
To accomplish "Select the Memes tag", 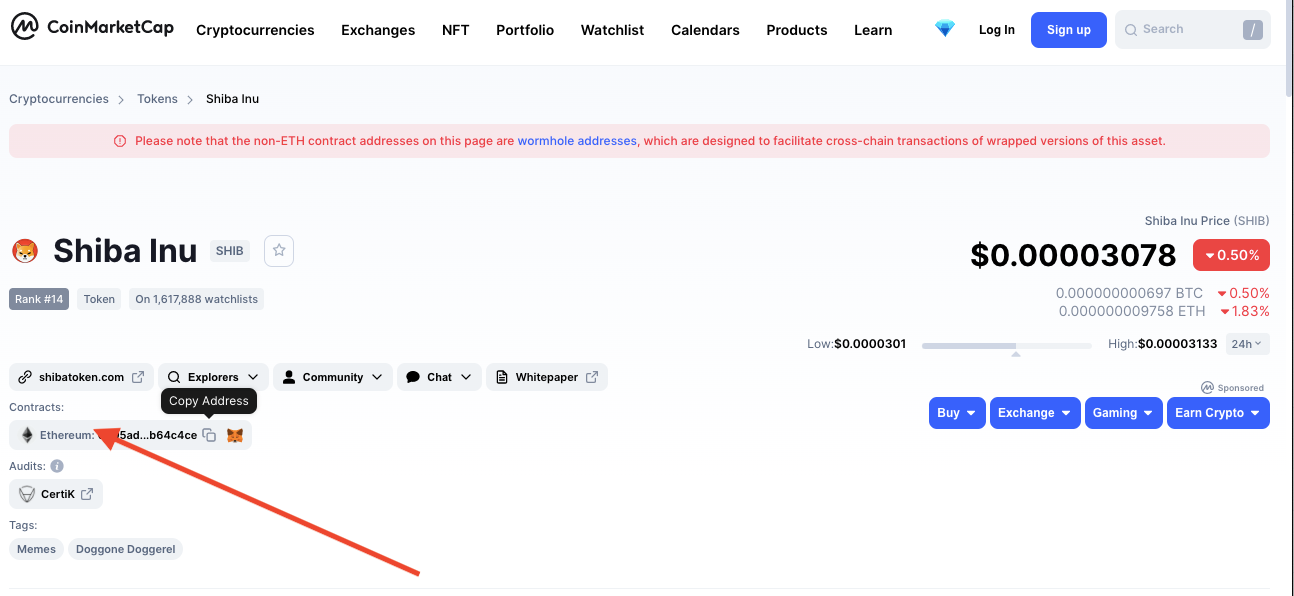I will pos(37,549).
